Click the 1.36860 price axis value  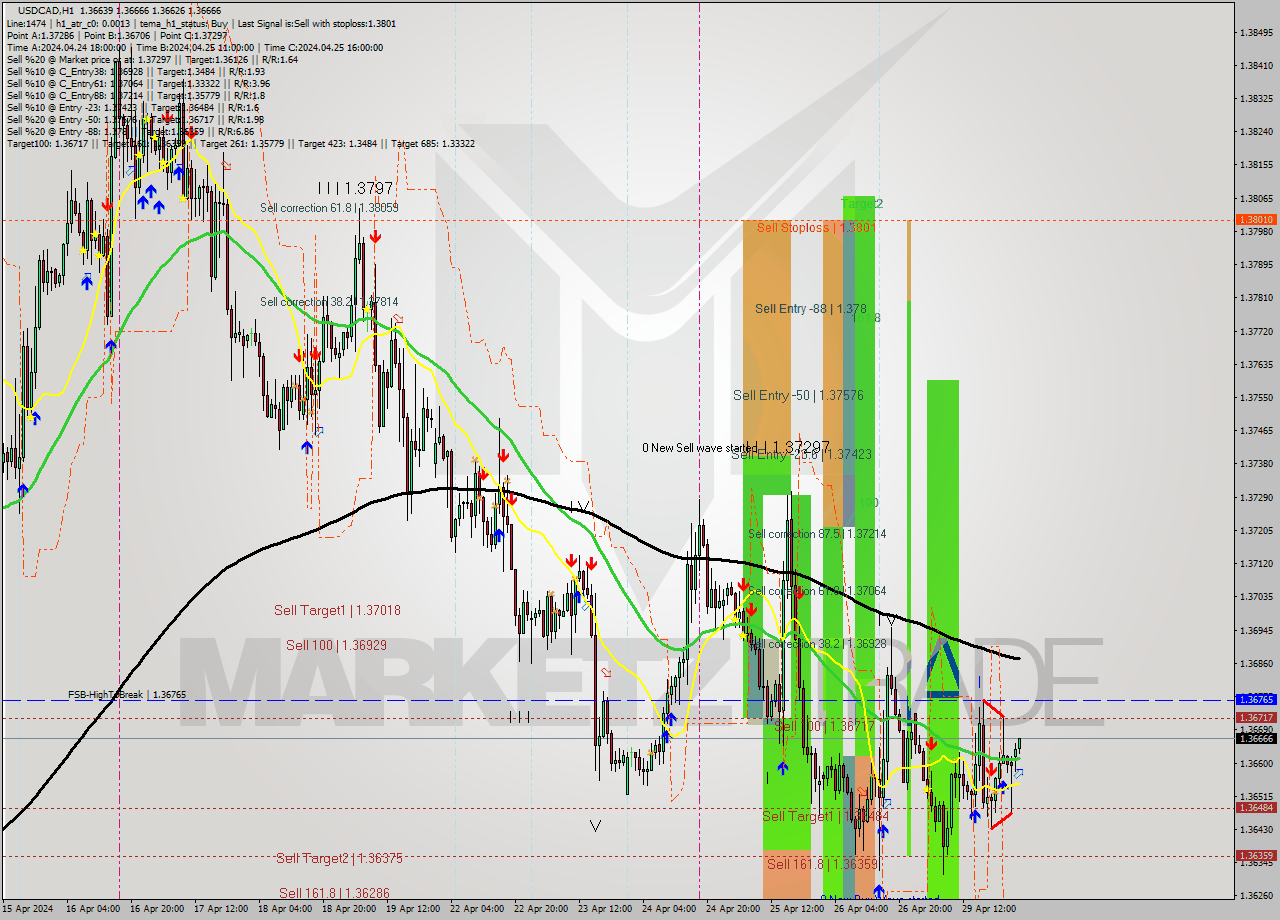coord(1256,663)
